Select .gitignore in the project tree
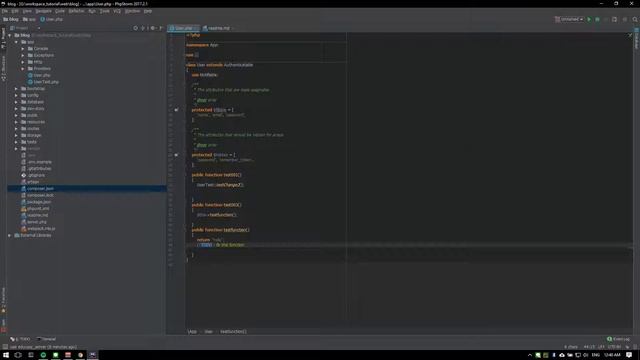 tap(33, 175)
